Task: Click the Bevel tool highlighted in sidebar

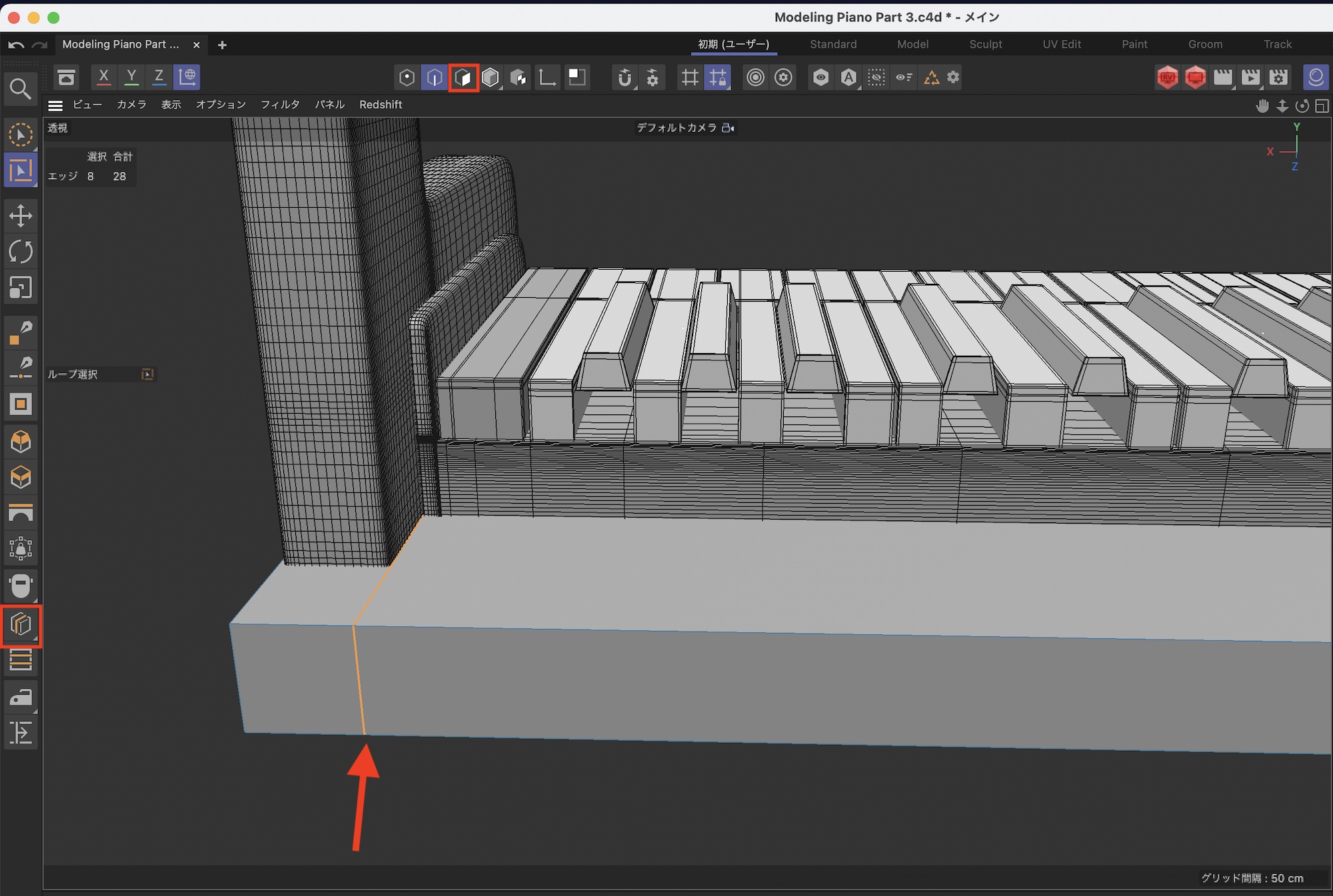Action: click(21, 625)
